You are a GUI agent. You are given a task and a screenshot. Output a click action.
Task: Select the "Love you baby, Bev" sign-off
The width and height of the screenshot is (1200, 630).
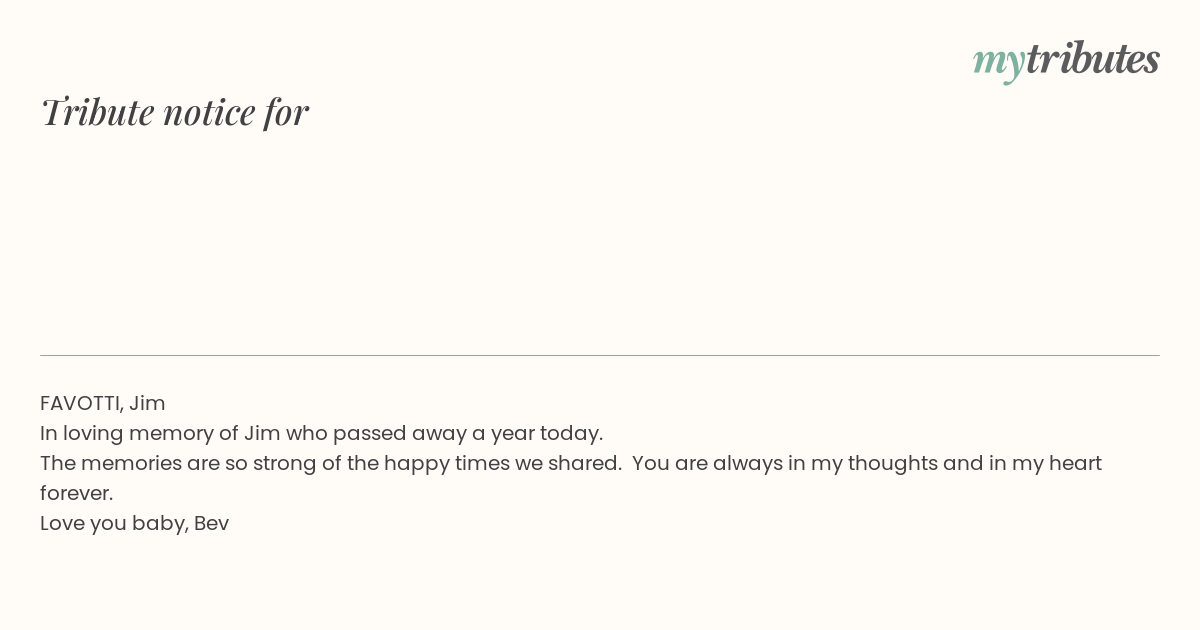point(135,523)
